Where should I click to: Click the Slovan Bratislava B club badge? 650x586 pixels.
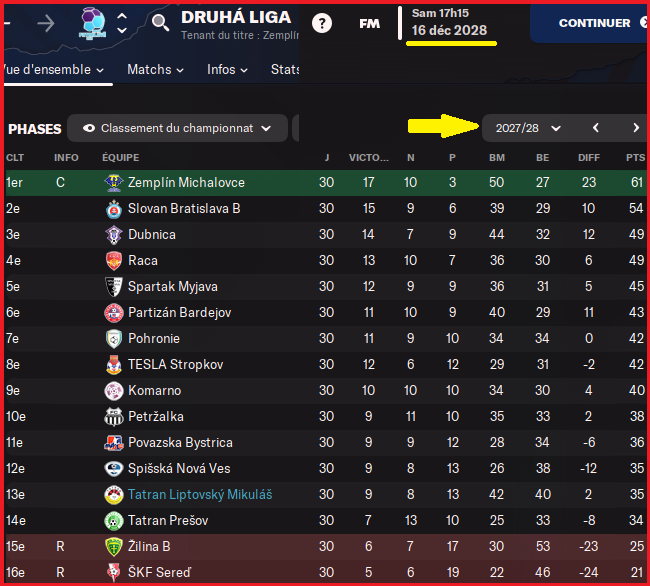pyautogui.click(x=113, y=209)
